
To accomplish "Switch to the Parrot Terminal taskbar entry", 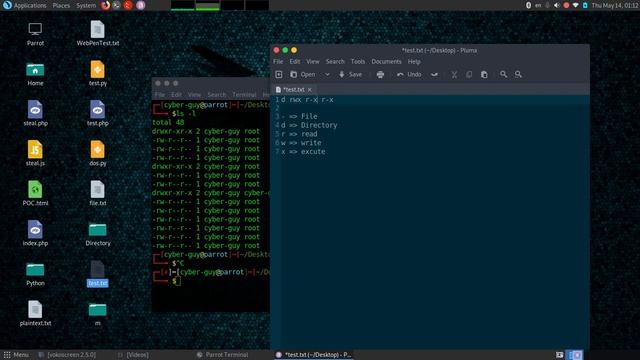I will (222, 355).
